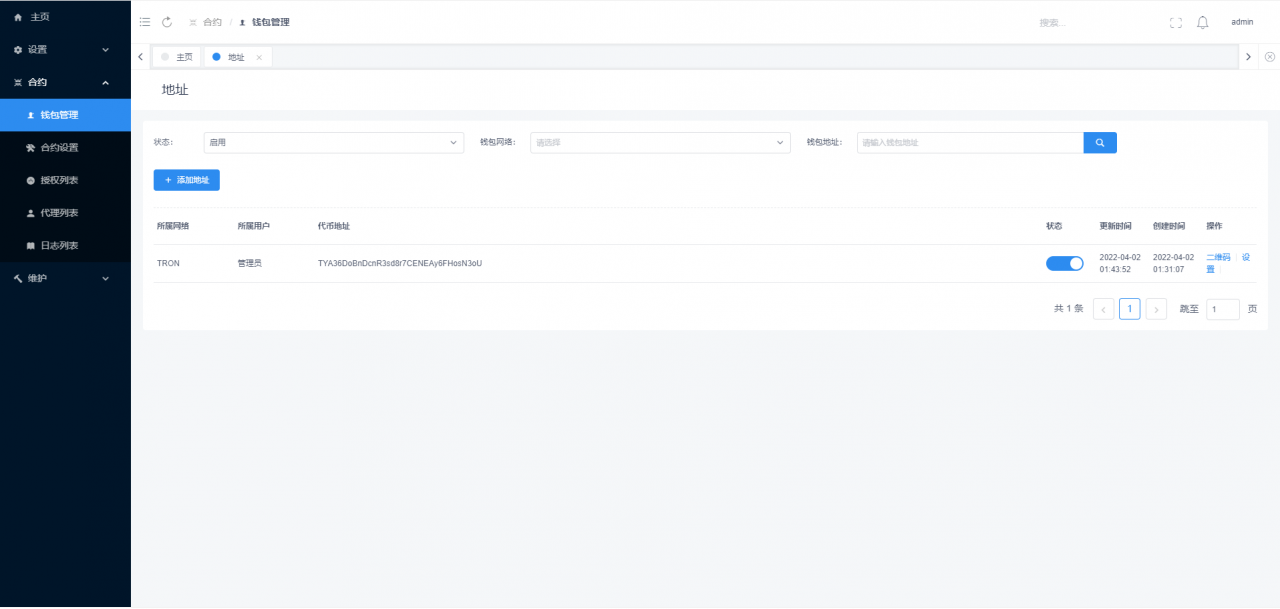Collapse the 合约 sidebar menu
1280x609 pixels.
65,82
